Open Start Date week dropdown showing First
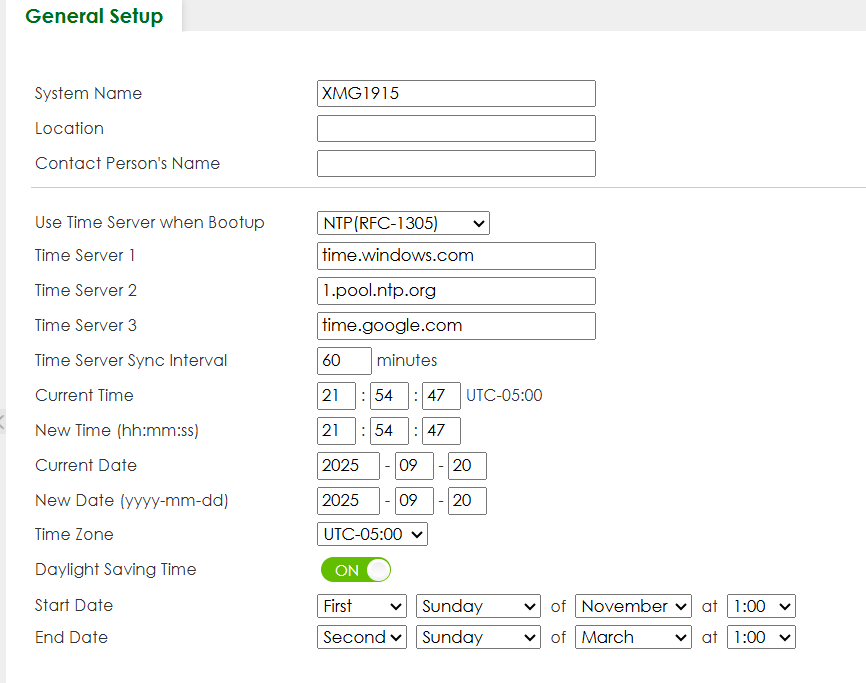The height and width of the screenshot is (683, 866). tap(362, 606)
